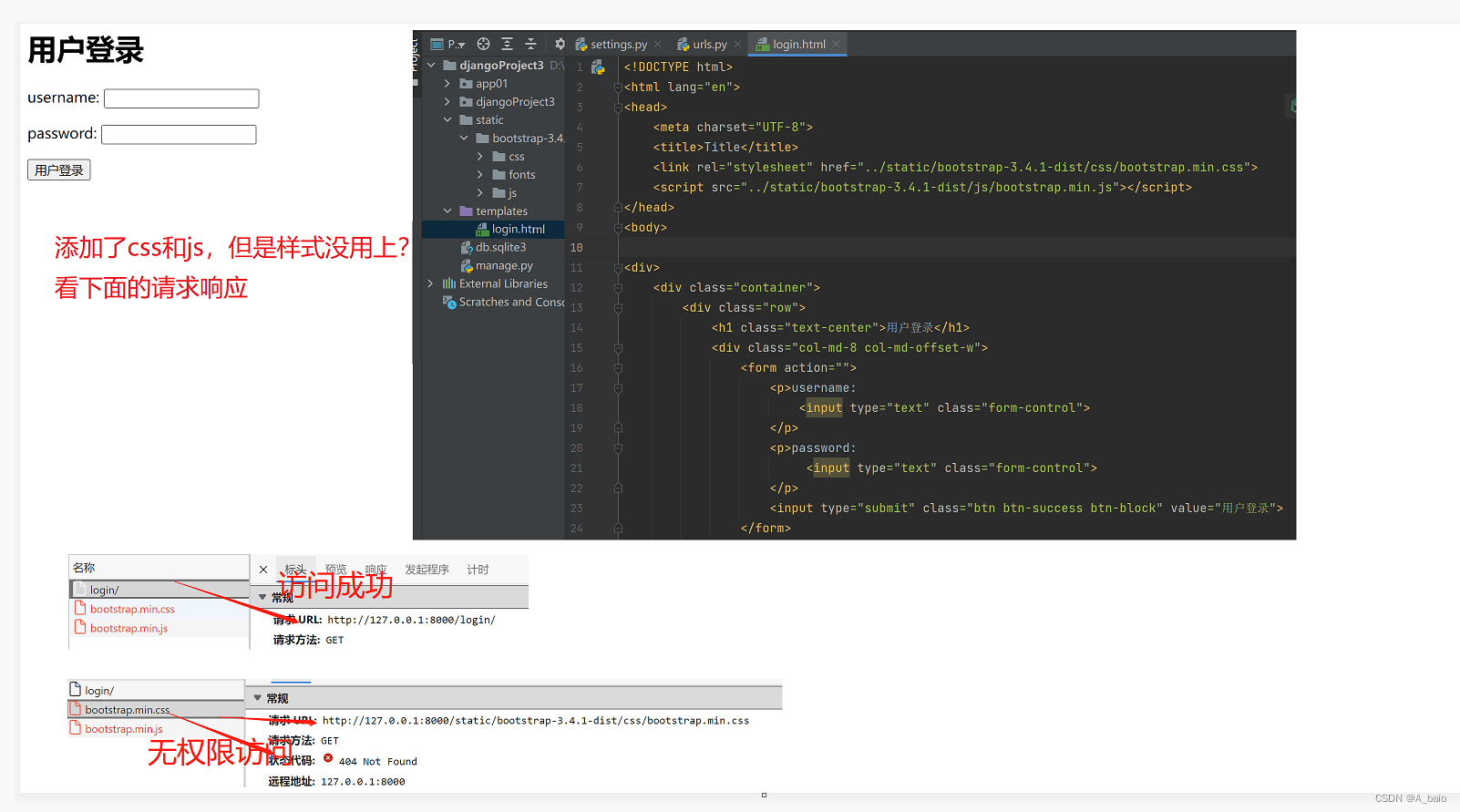Click the Python icon in line 1 gutter
The width and height of the screenshot is (1460, 812).
(598, 67)
